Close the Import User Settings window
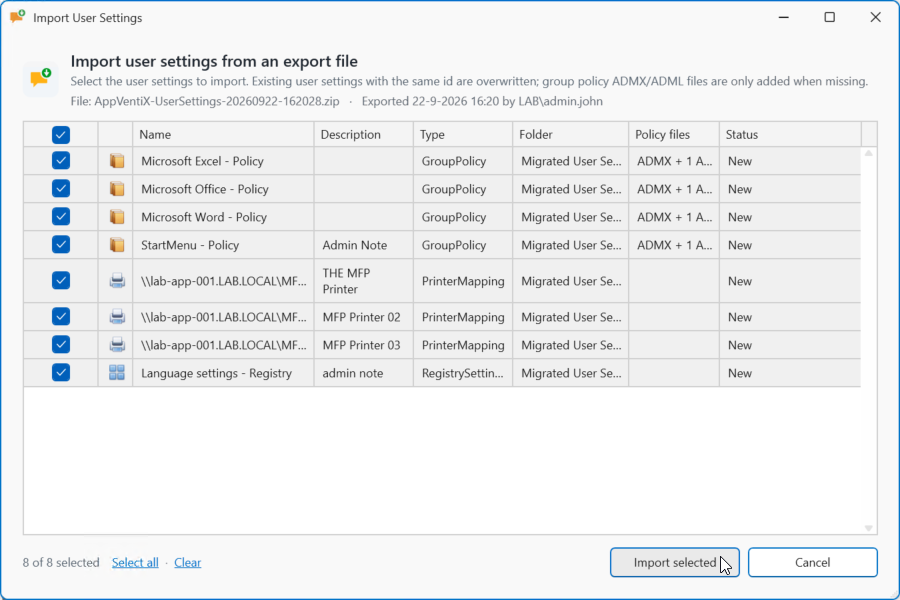Image resolution: width=900 pixels, height=600 pixels. 875,17
